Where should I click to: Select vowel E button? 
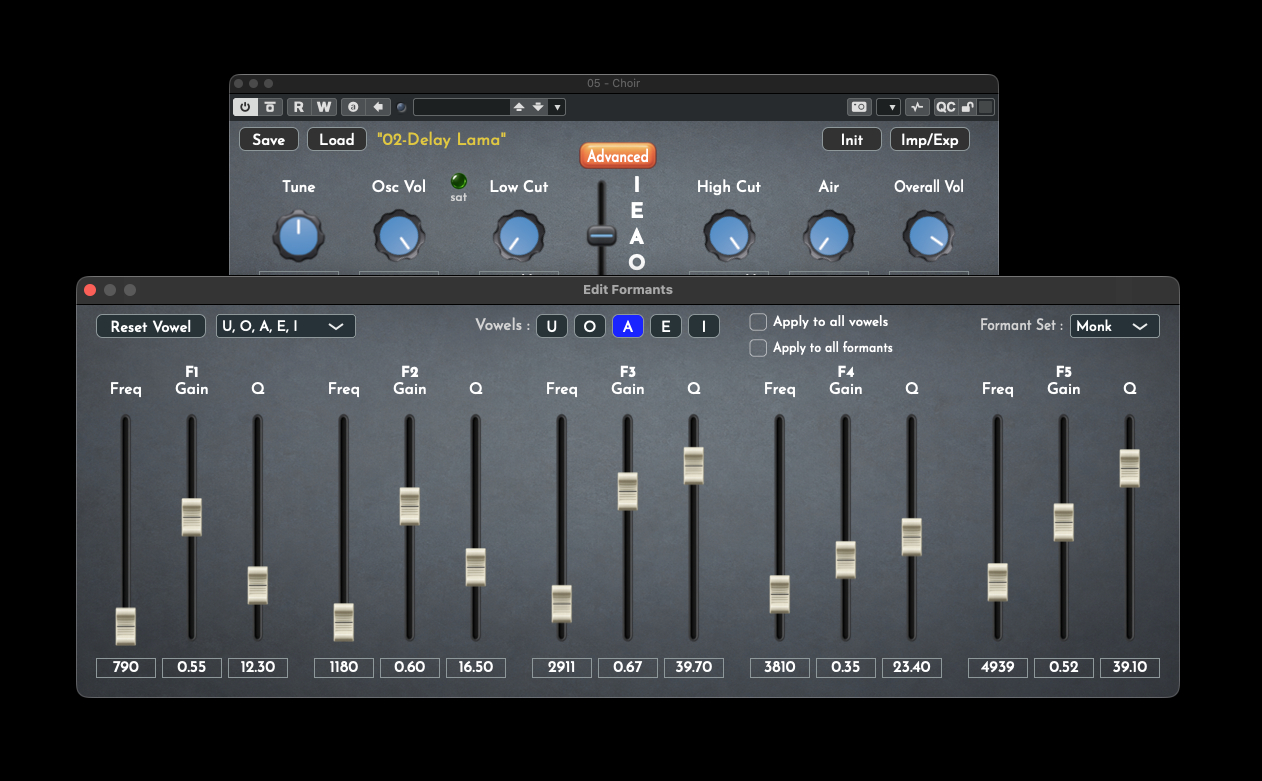pyautogui.click(x=666, y=326)
